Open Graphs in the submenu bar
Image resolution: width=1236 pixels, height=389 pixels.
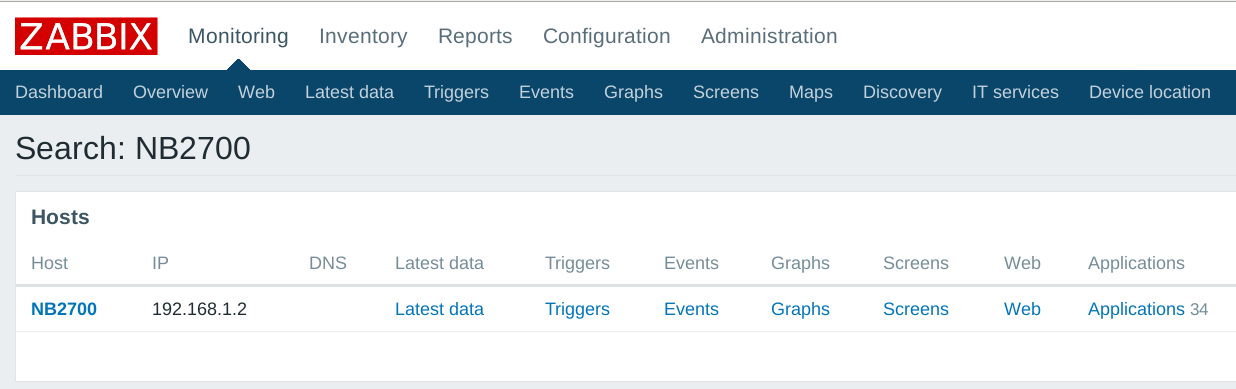pos(633,92)
